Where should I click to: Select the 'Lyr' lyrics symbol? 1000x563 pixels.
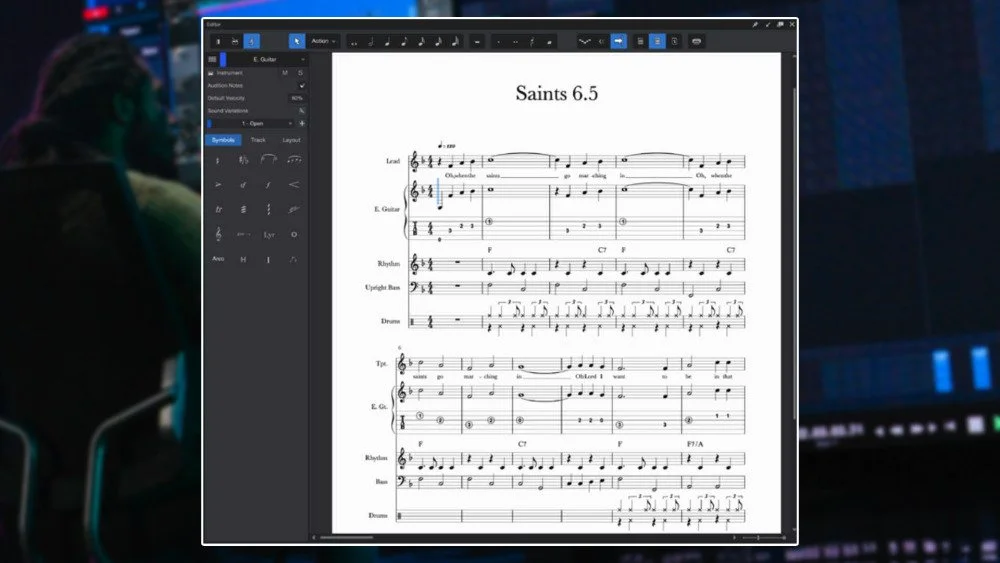(268, 235)
